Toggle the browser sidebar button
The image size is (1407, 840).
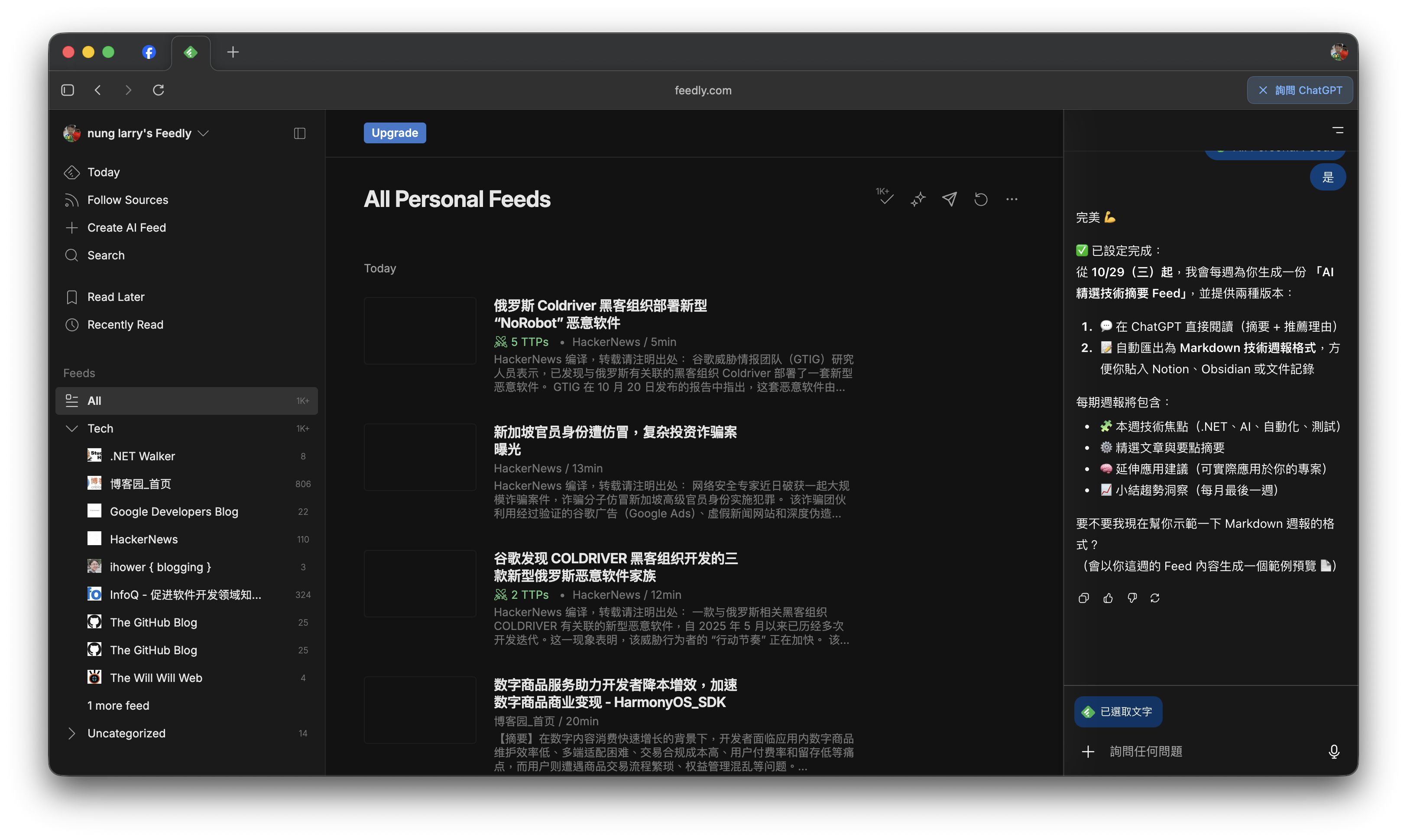[68, 90]
